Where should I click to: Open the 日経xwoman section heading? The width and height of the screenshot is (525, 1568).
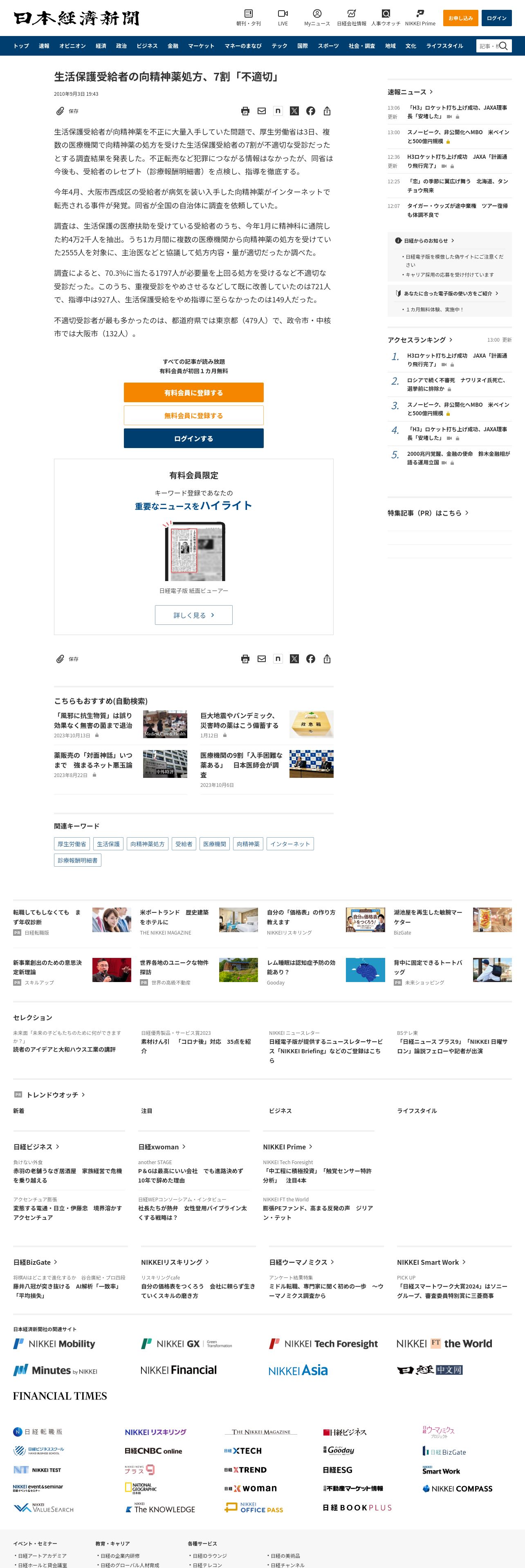tap(162, 1146)
